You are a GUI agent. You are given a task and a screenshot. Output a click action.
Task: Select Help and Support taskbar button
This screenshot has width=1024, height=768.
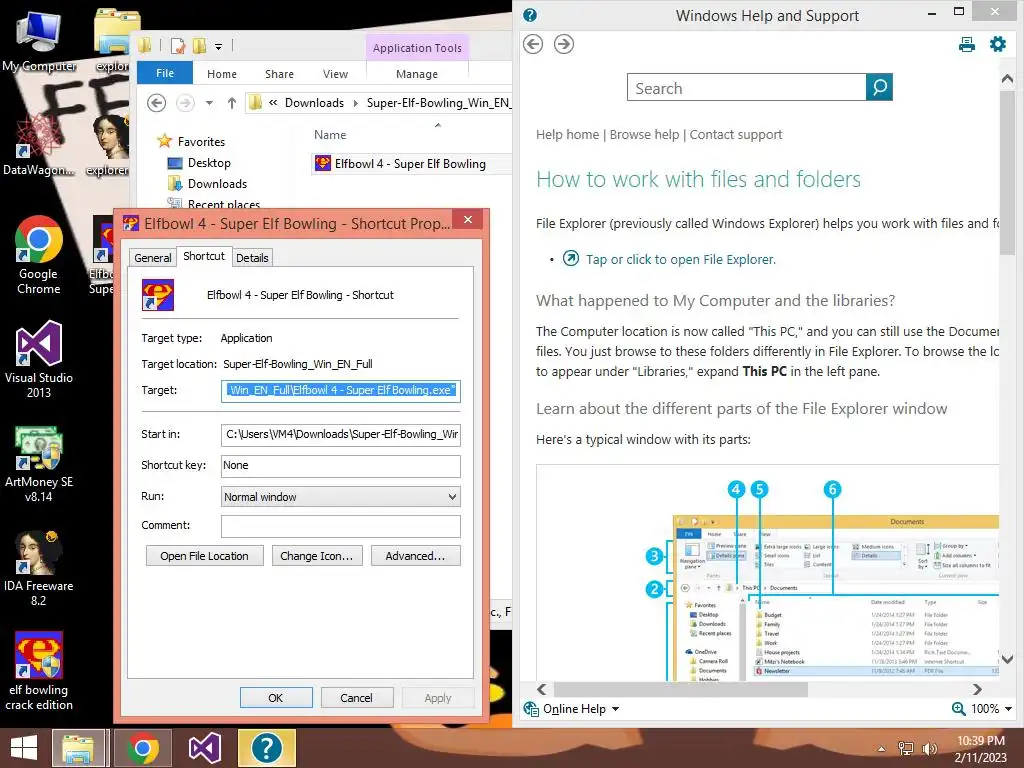[x=266, y=748]
